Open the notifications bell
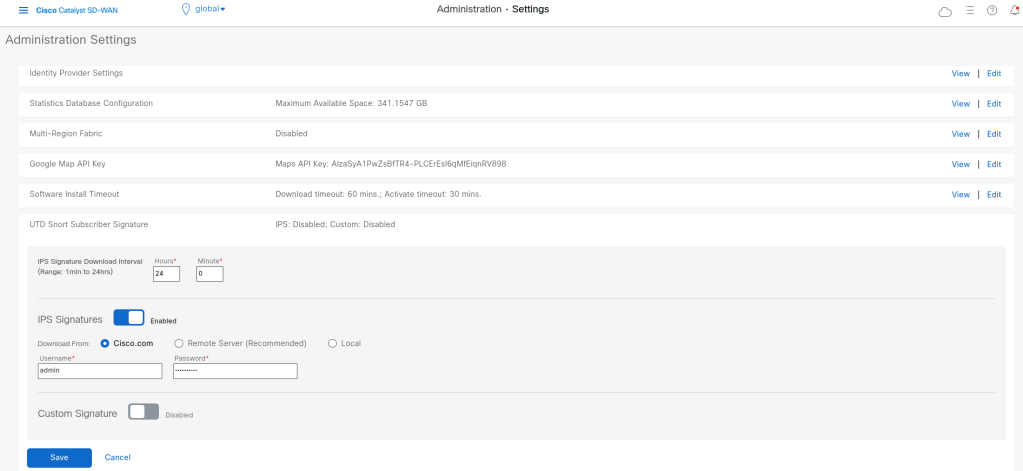 (x=1014, y=10)
